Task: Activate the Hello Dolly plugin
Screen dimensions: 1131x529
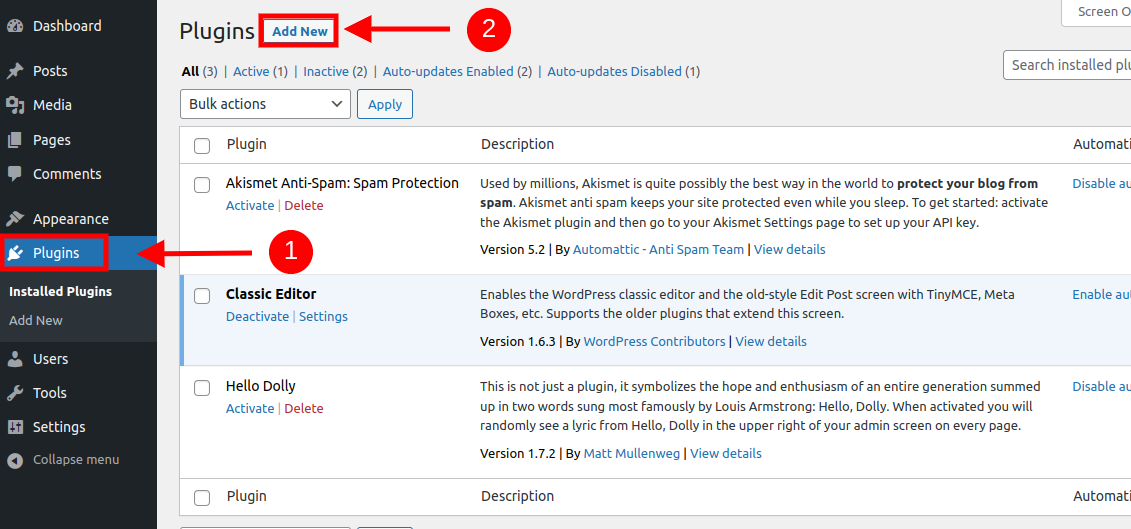Action: [x=250, y=408]
